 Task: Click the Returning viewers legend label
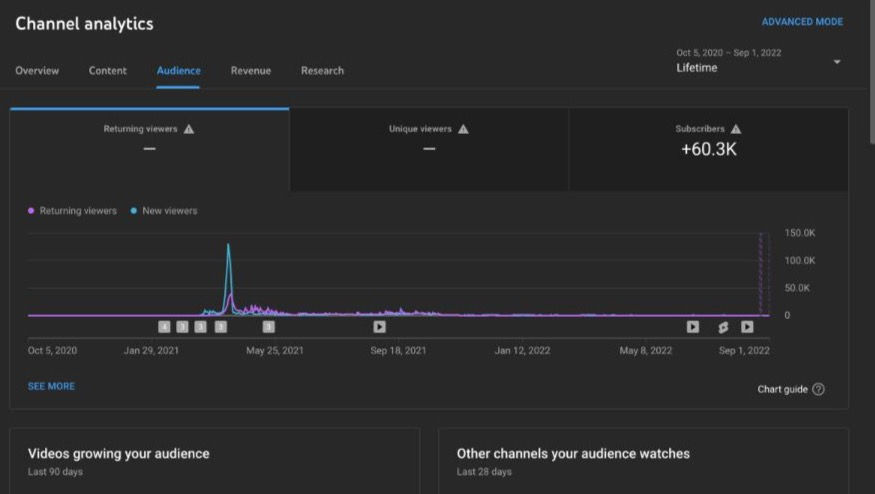(78, 211)
